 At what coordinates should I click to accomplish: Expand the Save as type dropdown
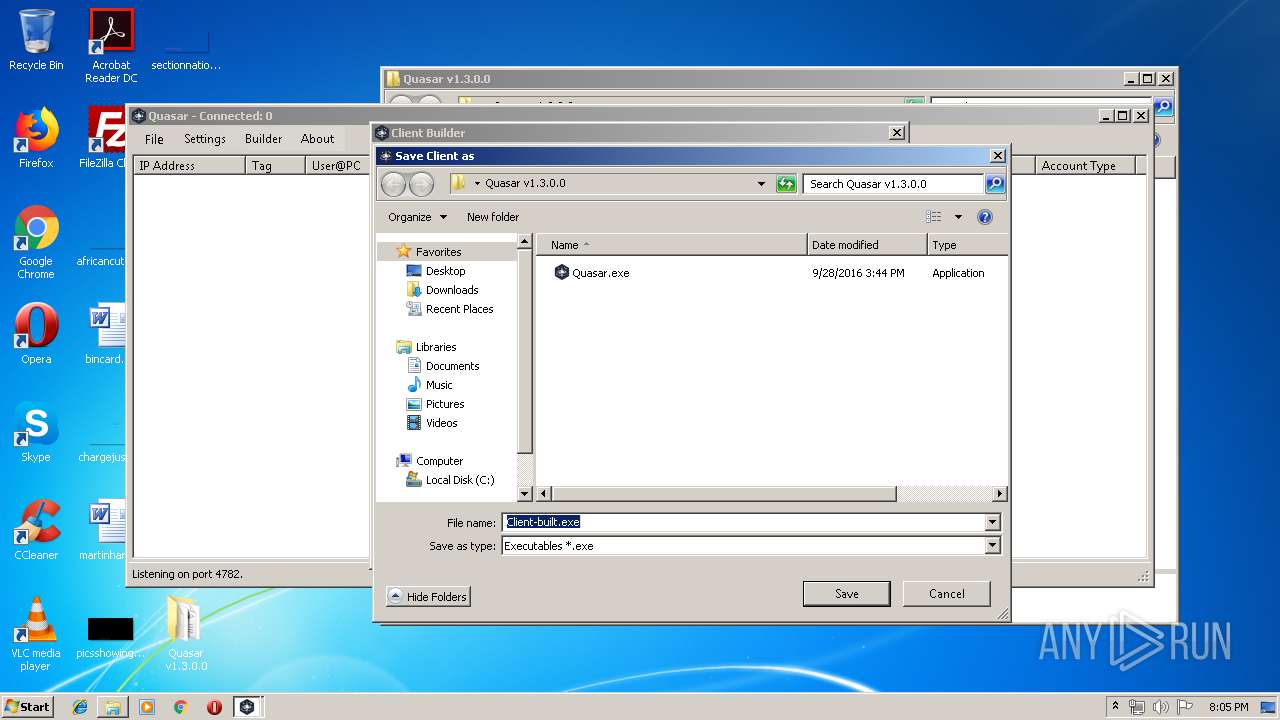(x=992, y=546)
